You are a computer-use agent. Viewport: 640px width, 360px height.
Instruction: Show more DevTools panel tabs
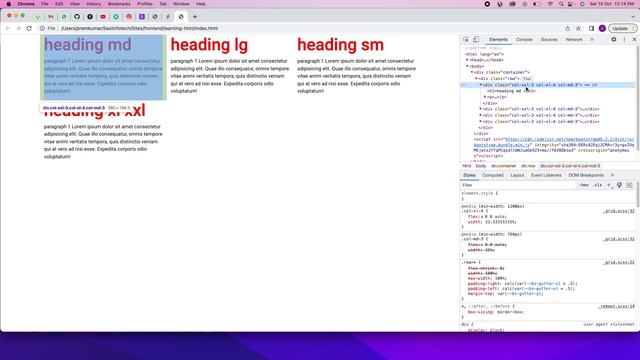pos(592,40)
